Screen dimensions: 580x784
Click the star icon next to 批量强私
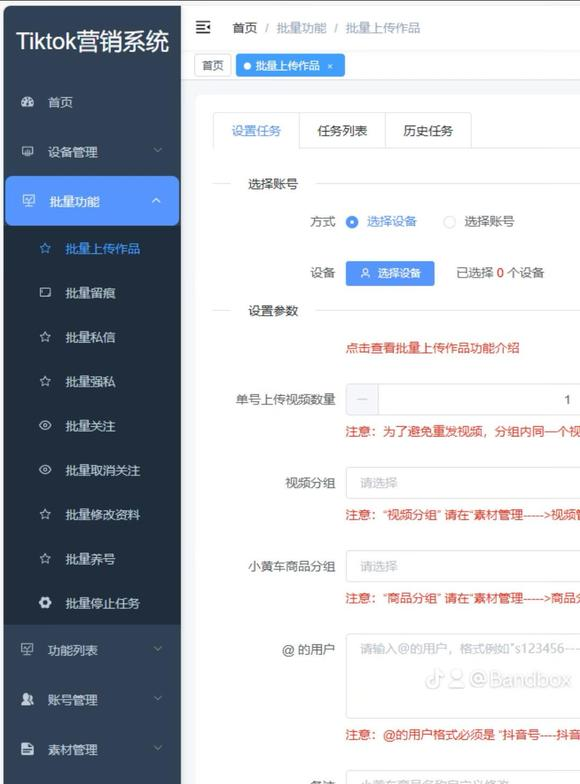click(45, 382)
